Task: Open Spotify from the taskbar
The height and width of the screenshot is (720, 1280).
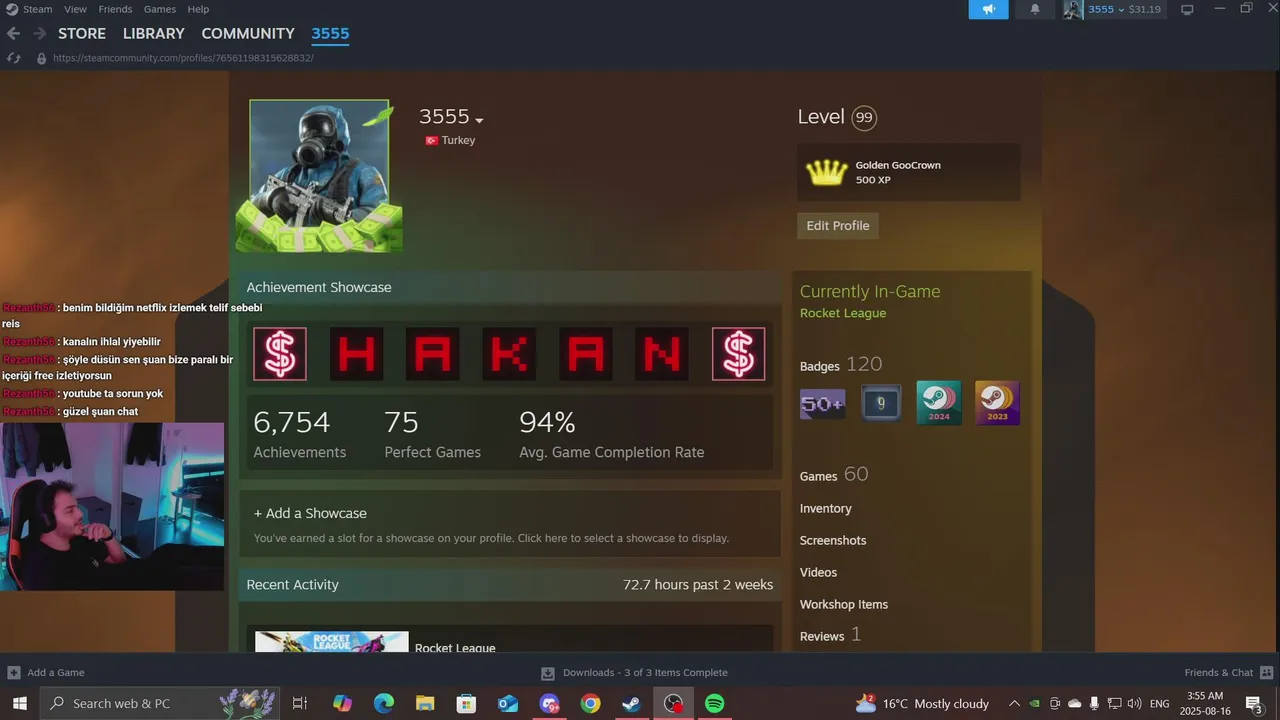Action: coord(714,703)
